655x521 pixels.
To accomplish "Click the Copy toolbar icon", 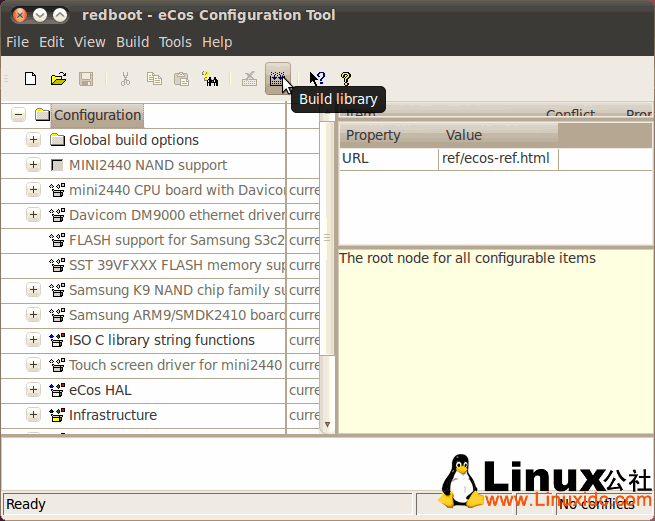I will (x=154, y=79).
